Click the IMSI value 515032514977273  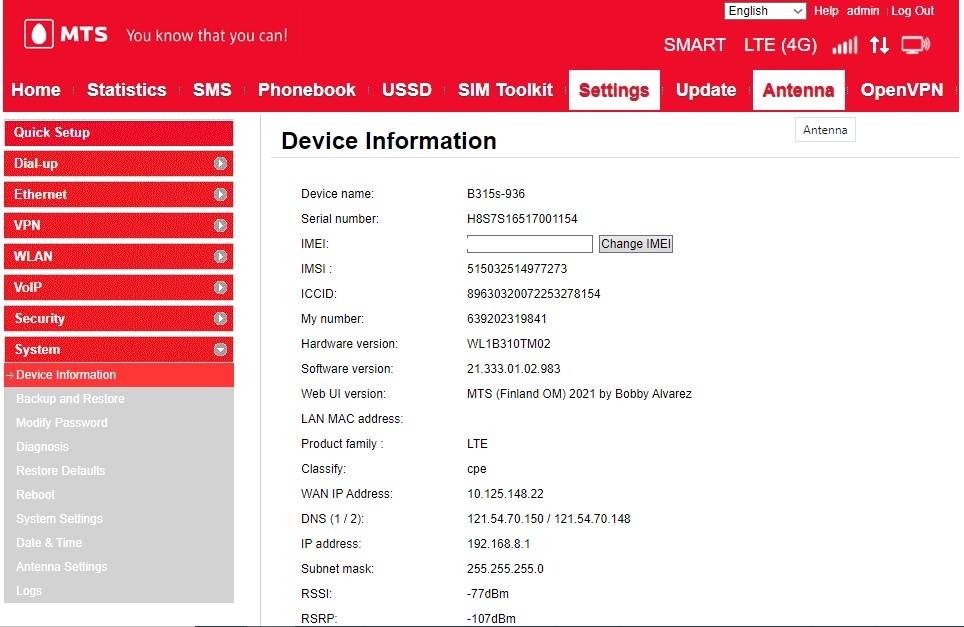click(x=517, y=269)
